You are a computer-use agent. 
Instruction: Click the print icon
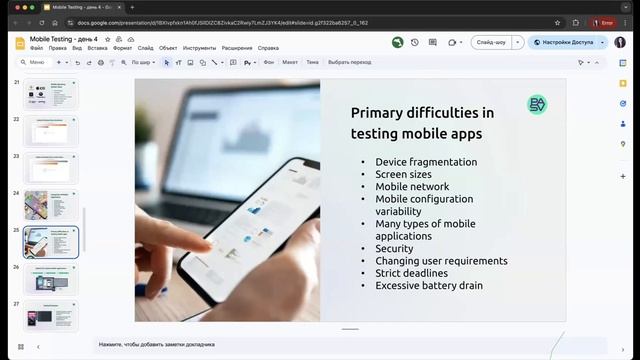pyautogui.click(x=101, y=62)
